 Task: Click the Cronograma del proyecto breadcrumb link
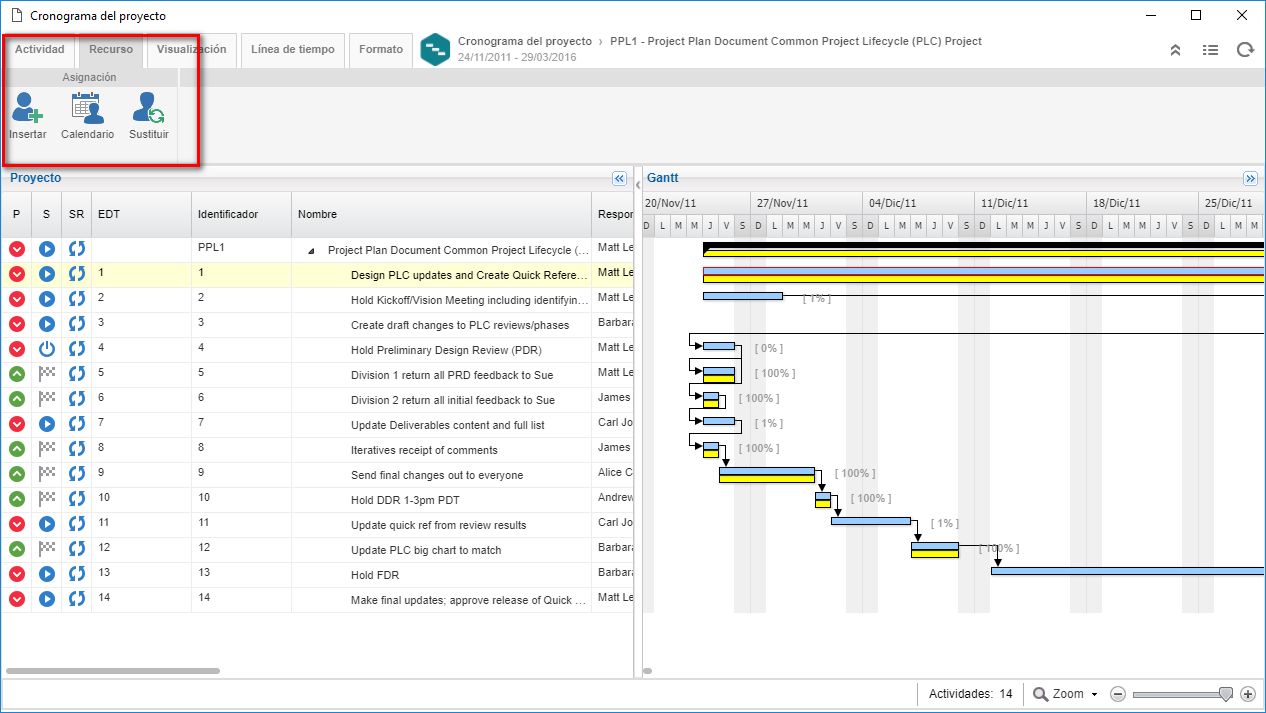525,42
